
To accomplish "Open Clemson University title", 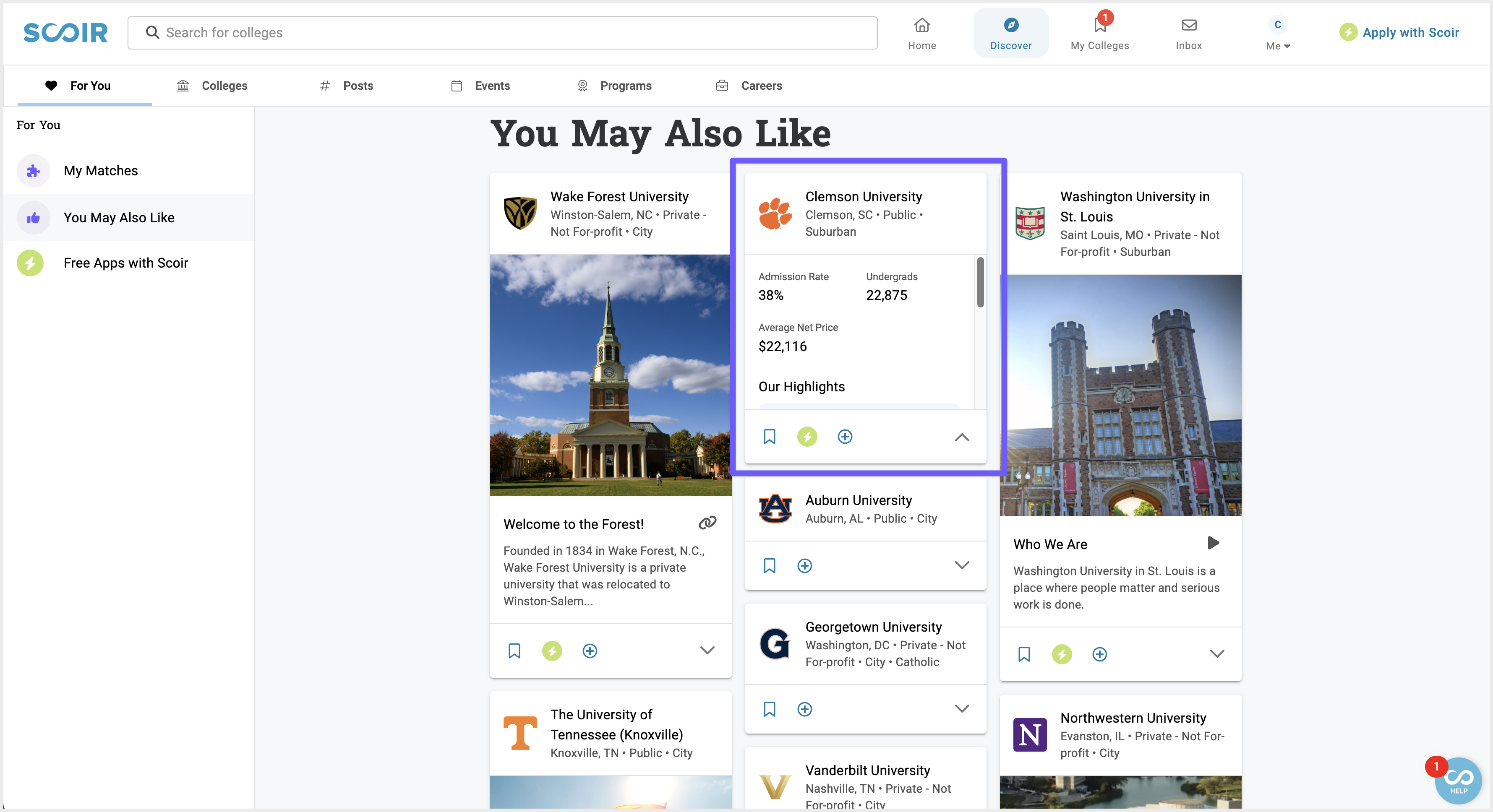I will [x=864, y=197].
